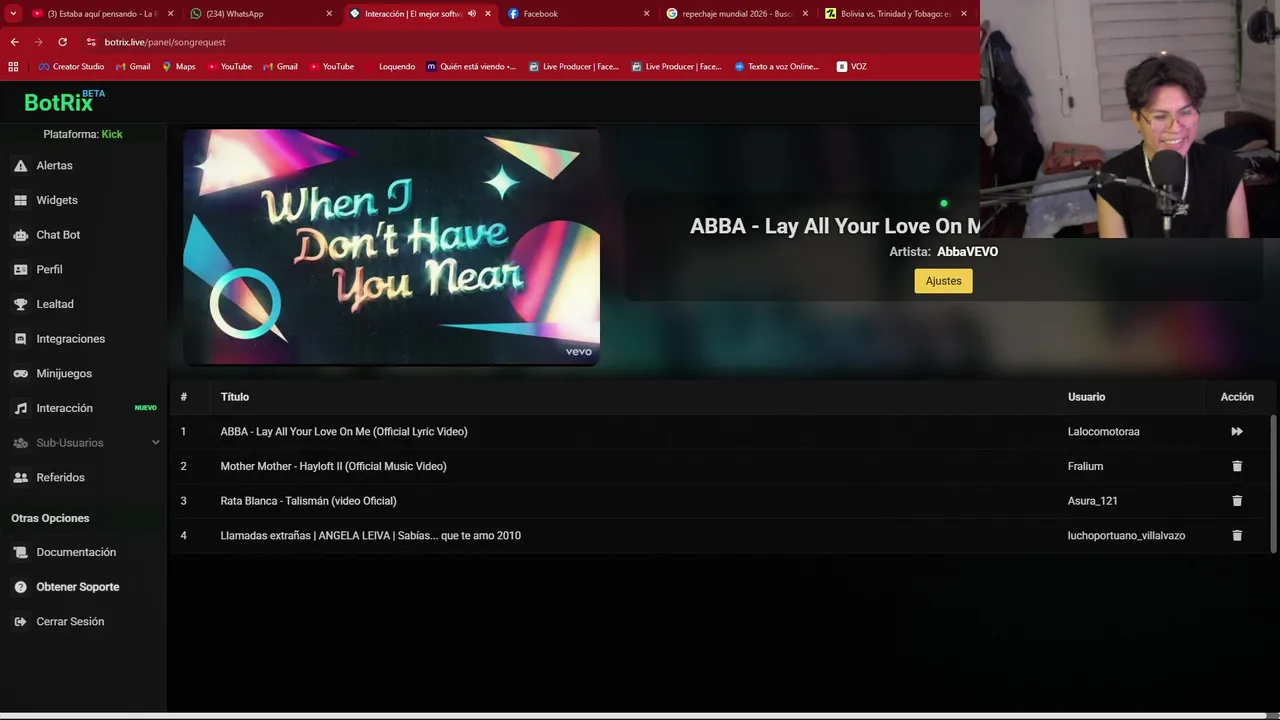The width and height of the screenshot is (1280, 720).
Task: Open the tab search dropdown
Action: pos(12,14)
